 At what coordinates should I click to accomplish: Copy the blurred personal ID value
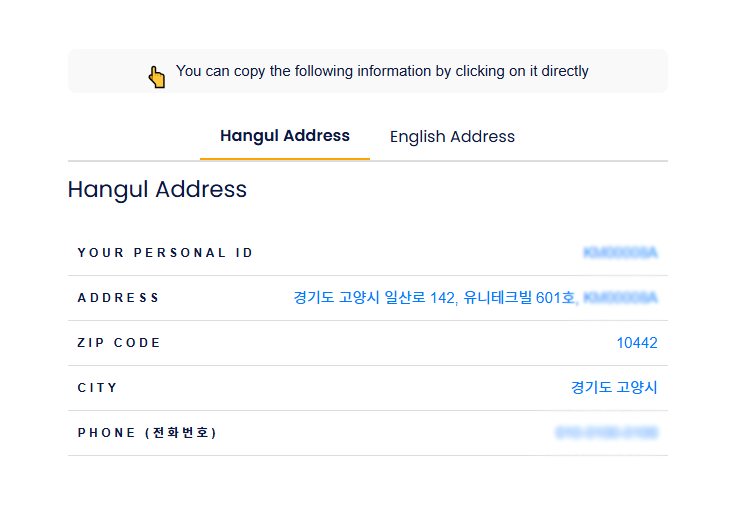pos(620,252)
